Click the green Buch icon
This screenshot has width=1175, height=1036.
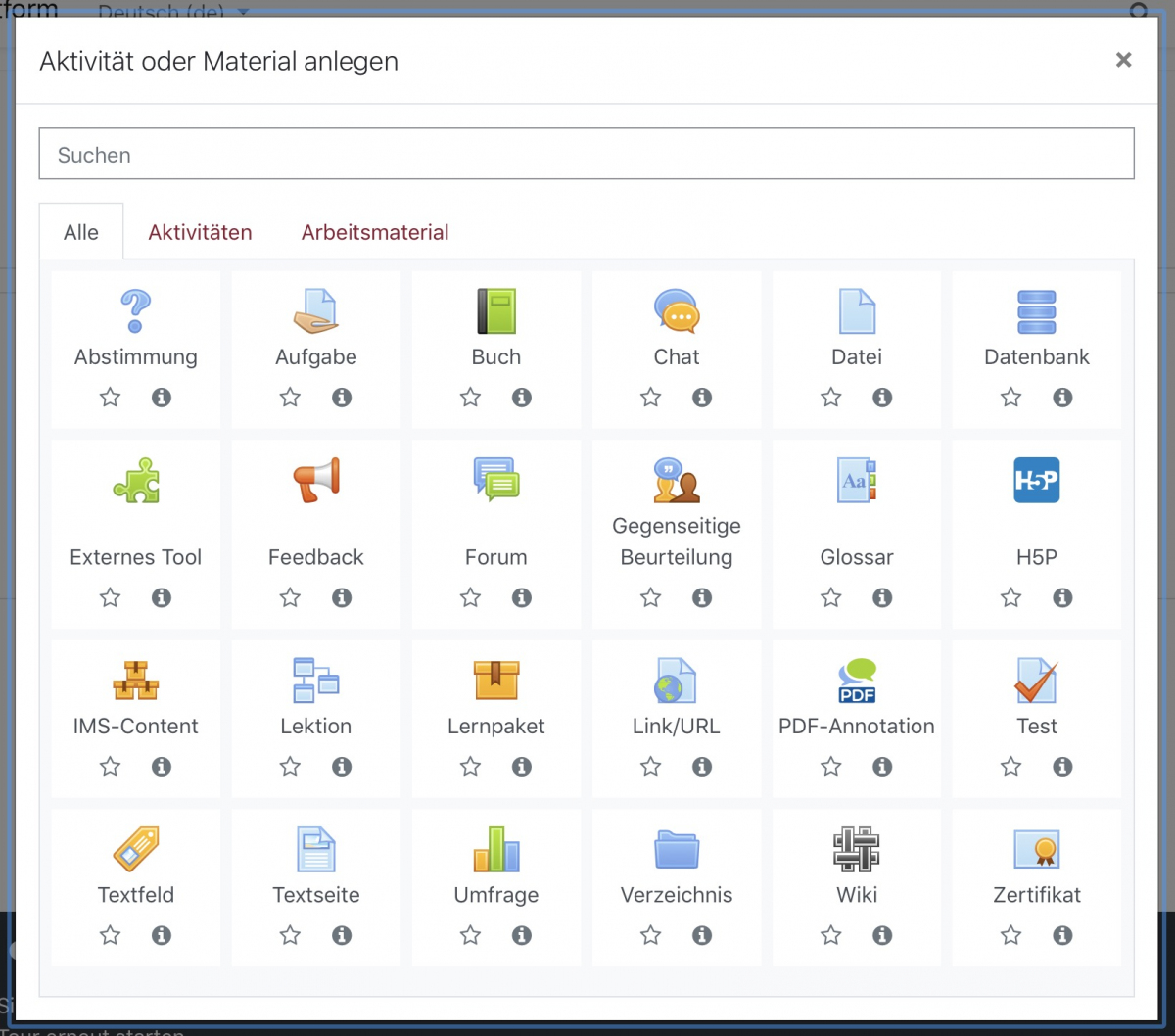pos(495,311)
